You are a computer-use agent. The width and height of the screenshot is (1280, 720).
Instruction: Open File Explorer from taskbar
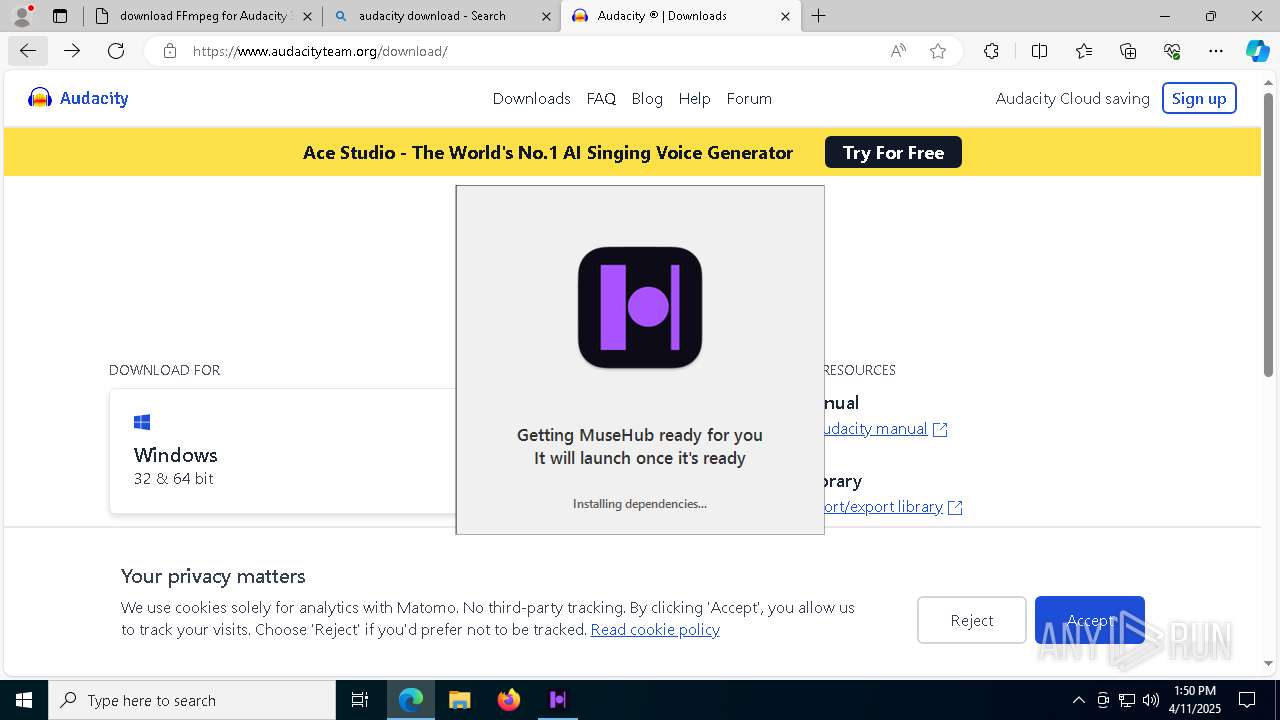click(x=459, y=700)
